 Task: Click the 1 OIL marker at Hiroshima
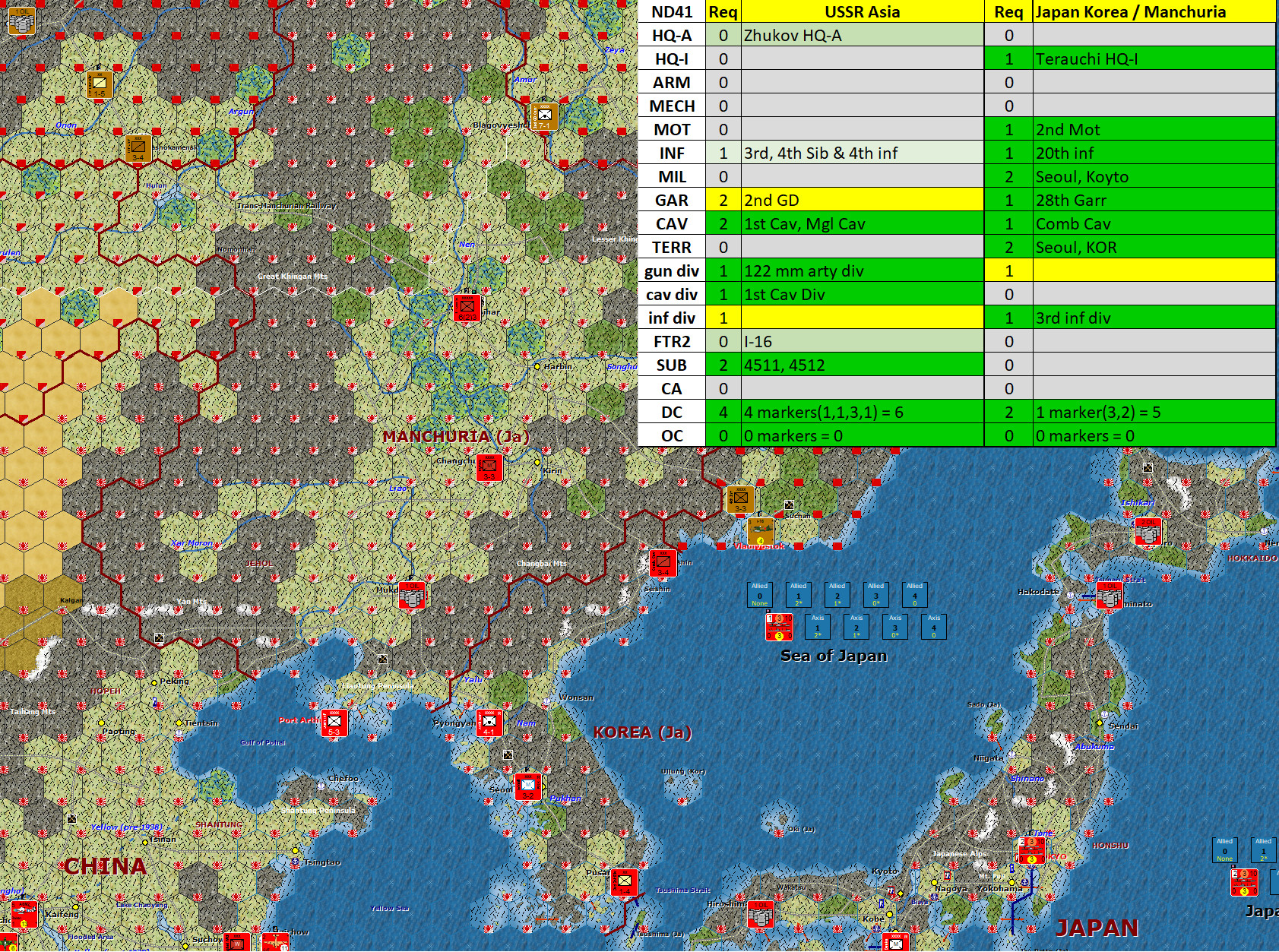click(760, 914)
